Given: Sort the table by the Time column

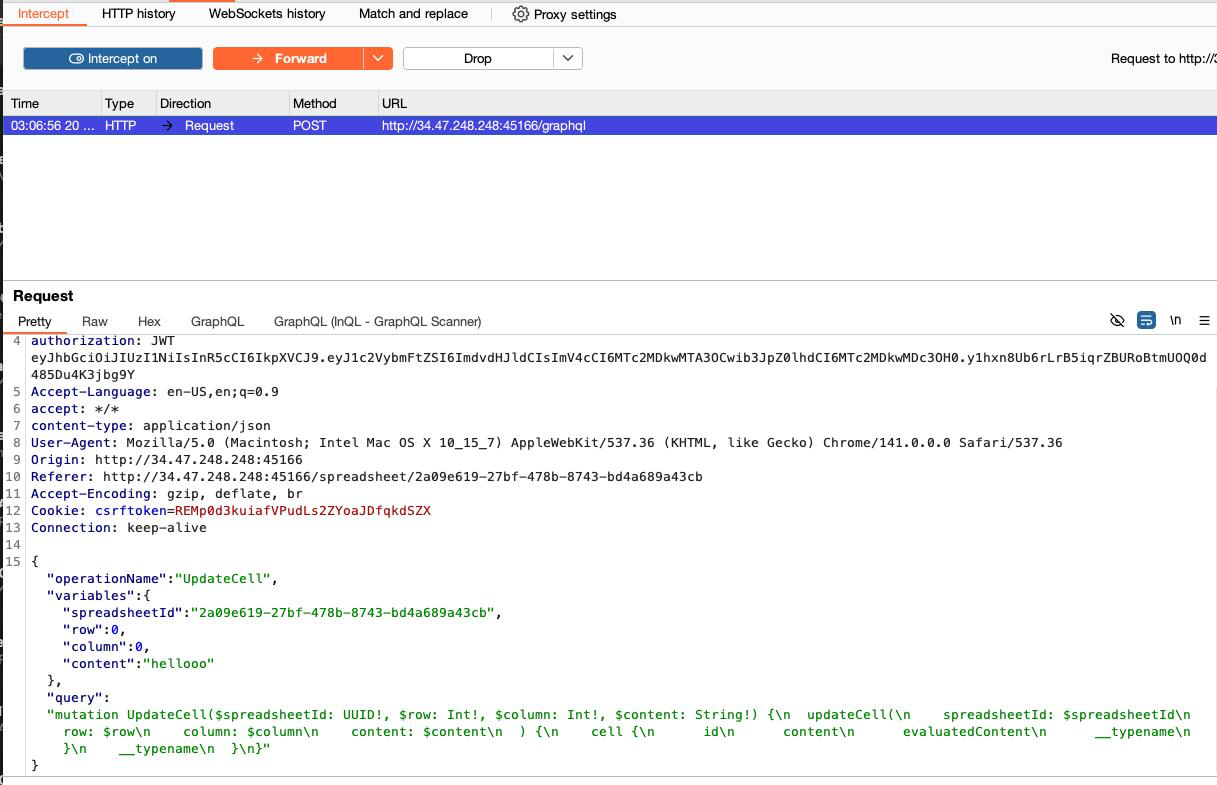Looking at the screenshot, I should pyautogui.click(x=26, y=103).
